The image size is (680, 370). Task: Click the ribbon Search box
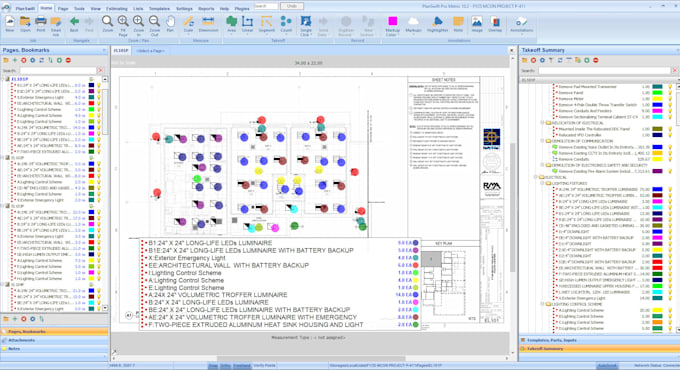[x=266, y=6]
